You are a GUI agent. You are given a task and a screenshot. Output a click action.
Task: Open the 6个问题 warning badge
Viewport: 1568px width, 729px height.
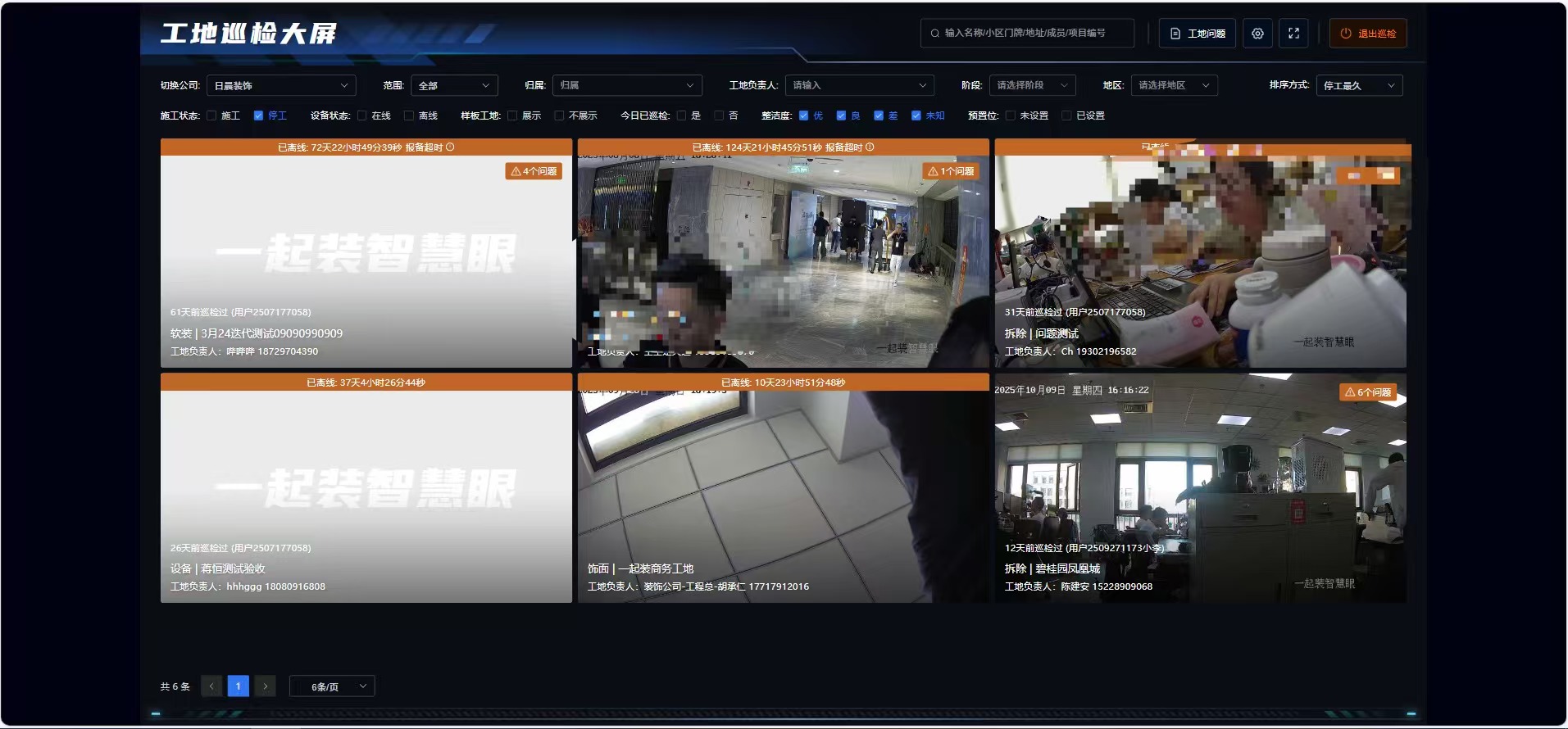click(1368, 392)
